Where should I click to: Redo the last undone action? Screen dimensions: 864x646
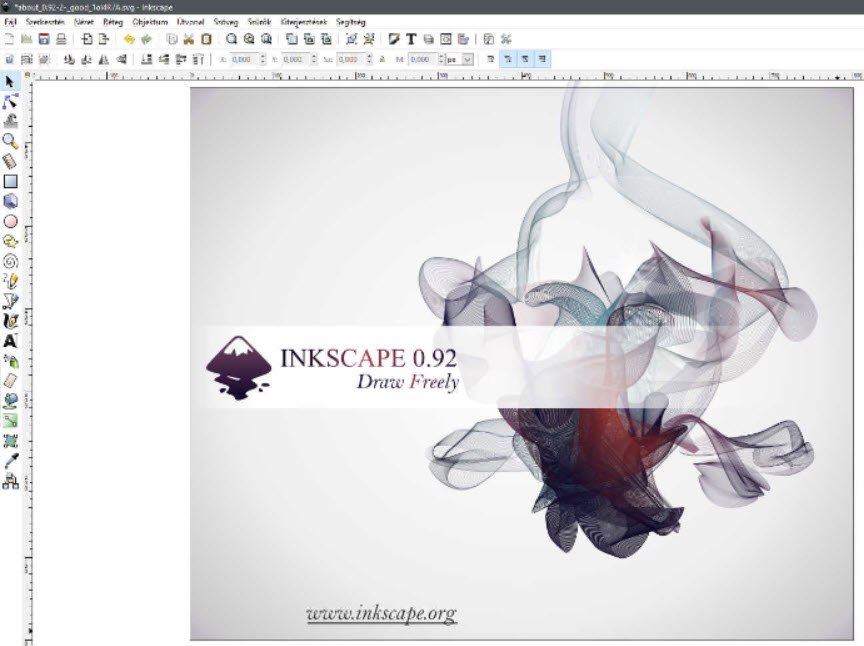(146, 39)
